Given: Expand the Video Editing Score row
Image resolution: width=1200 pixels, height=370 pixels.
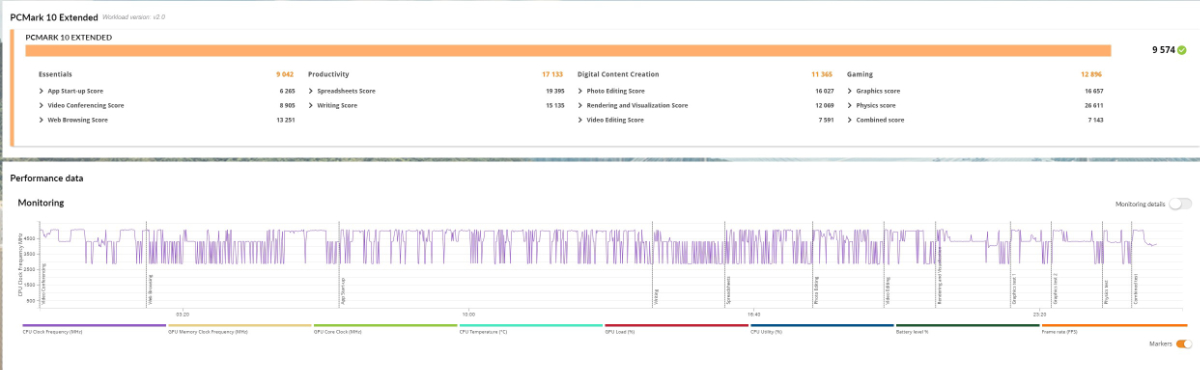Looking at the screenshot, I should pos(581,120).
